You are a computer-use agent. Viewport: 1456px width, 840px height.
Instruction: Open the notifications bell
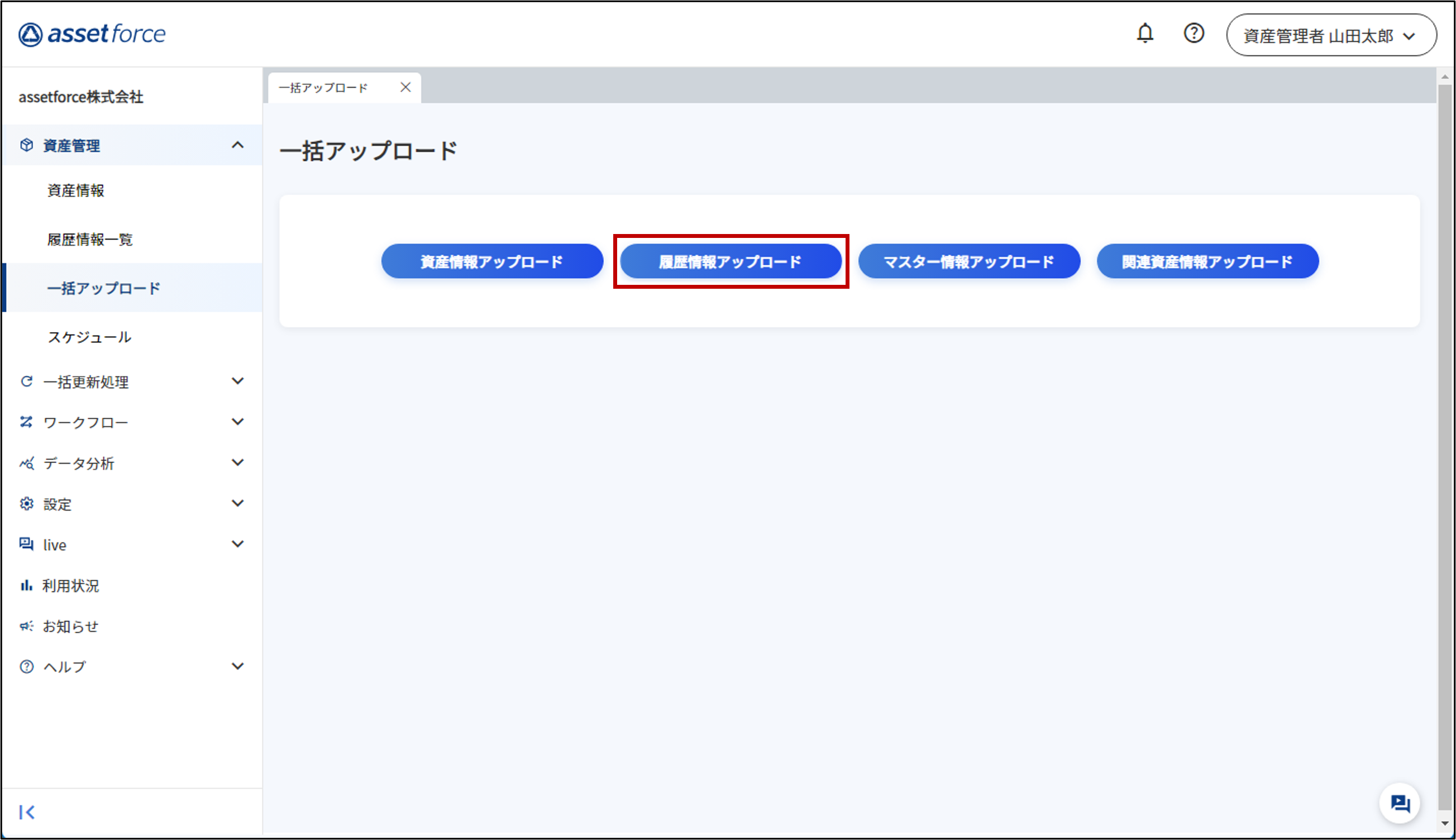coord(1144,34)
